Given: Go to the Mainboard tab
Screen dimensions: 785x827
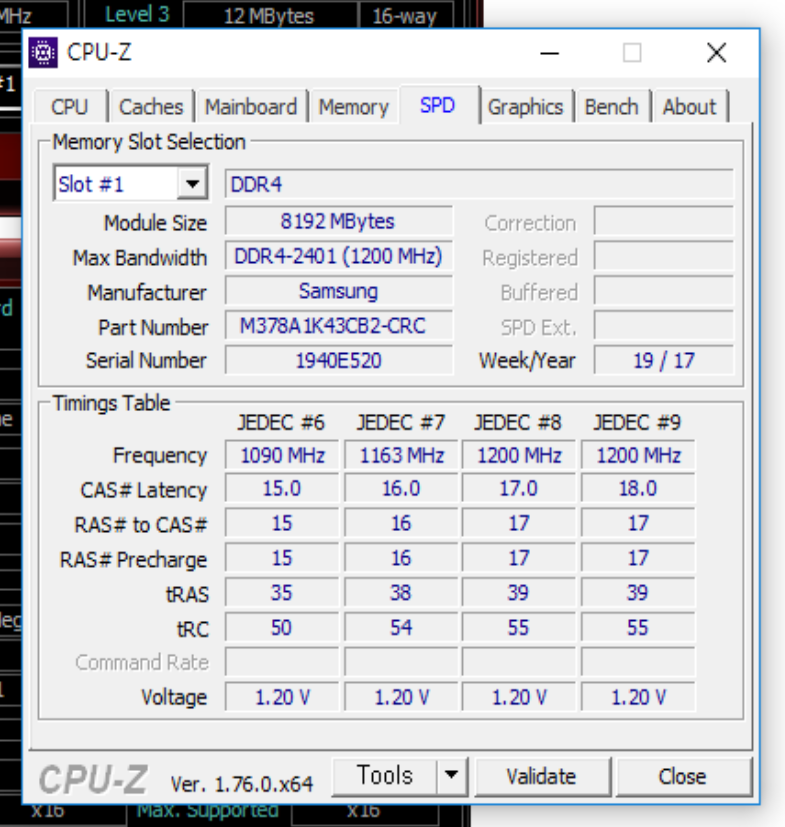Looking at the screenshot, I should click(x=251, y=107).
